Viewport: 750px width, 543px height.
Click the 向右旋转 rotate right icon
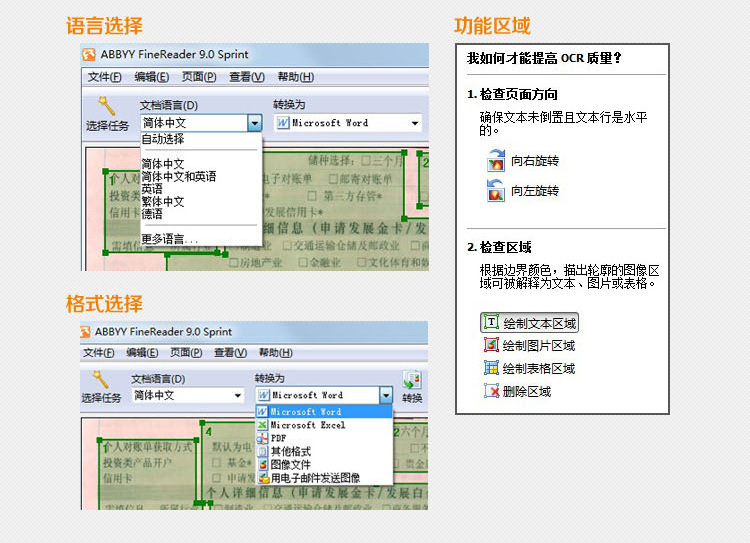point(496,161)
